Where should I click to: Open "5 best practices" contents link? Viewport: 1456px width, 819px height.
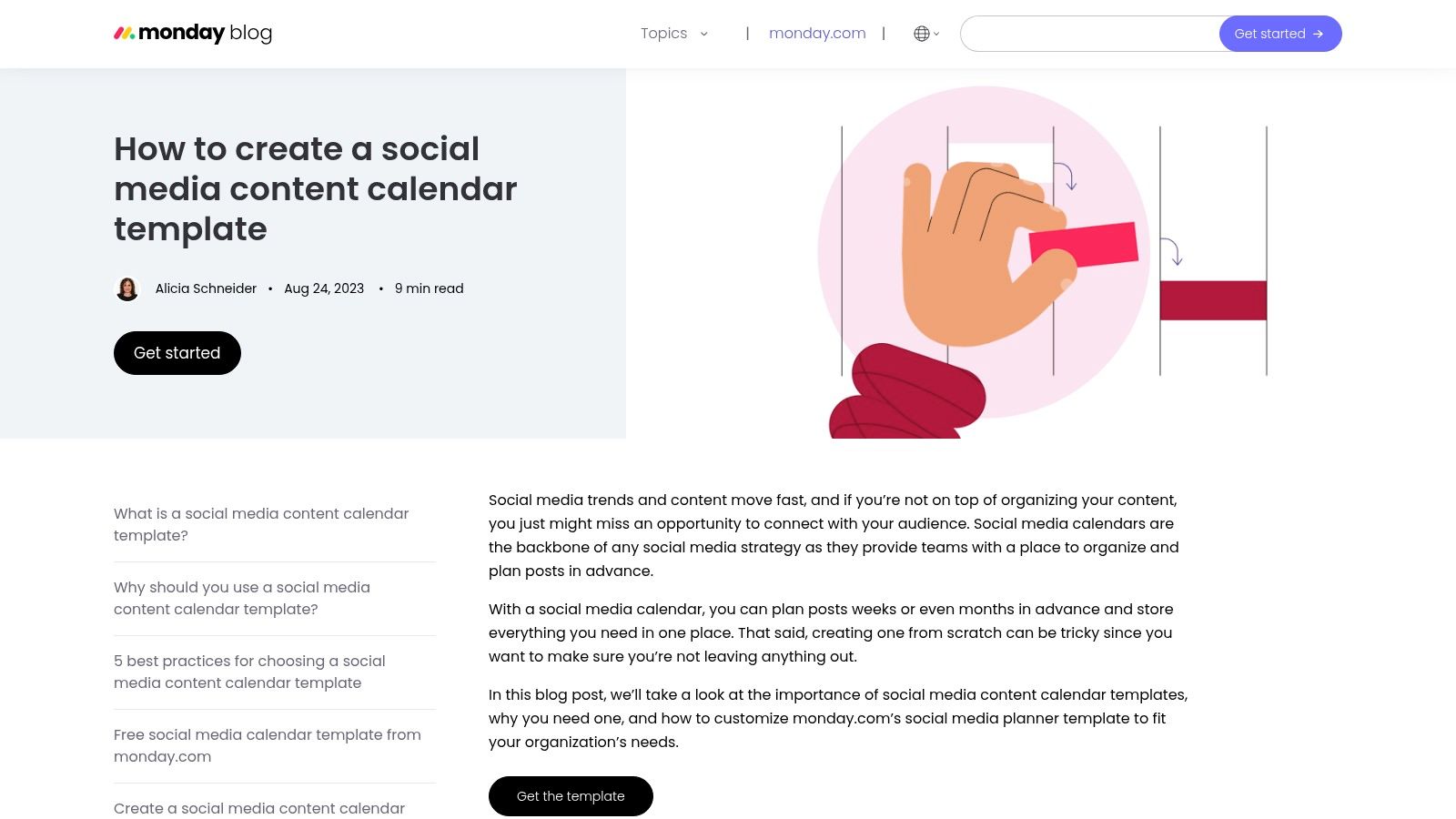tap(249, 672)
